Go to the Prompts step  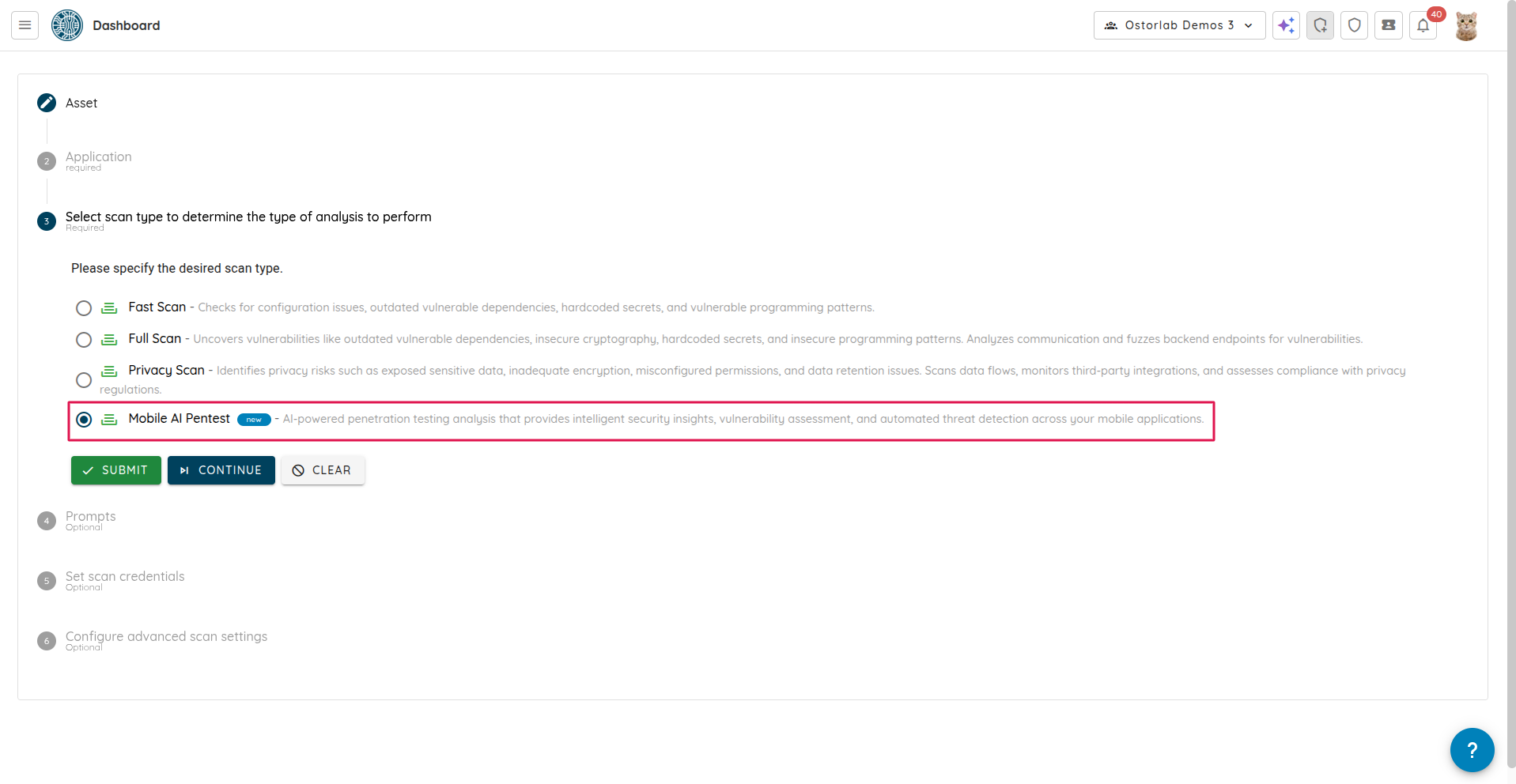[x=90, y=517]
